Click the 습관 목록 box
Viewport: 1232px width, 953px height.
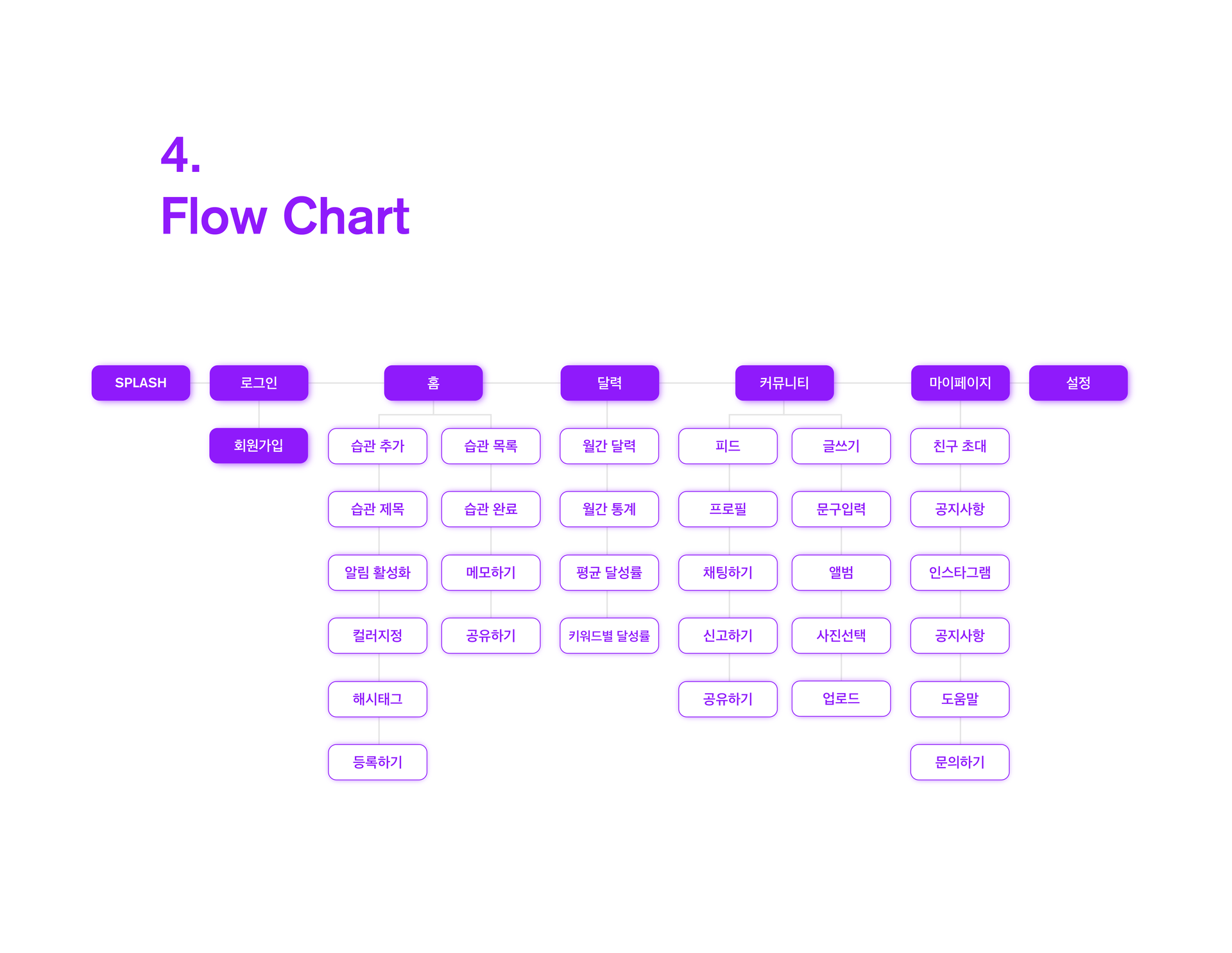(491, 446)
